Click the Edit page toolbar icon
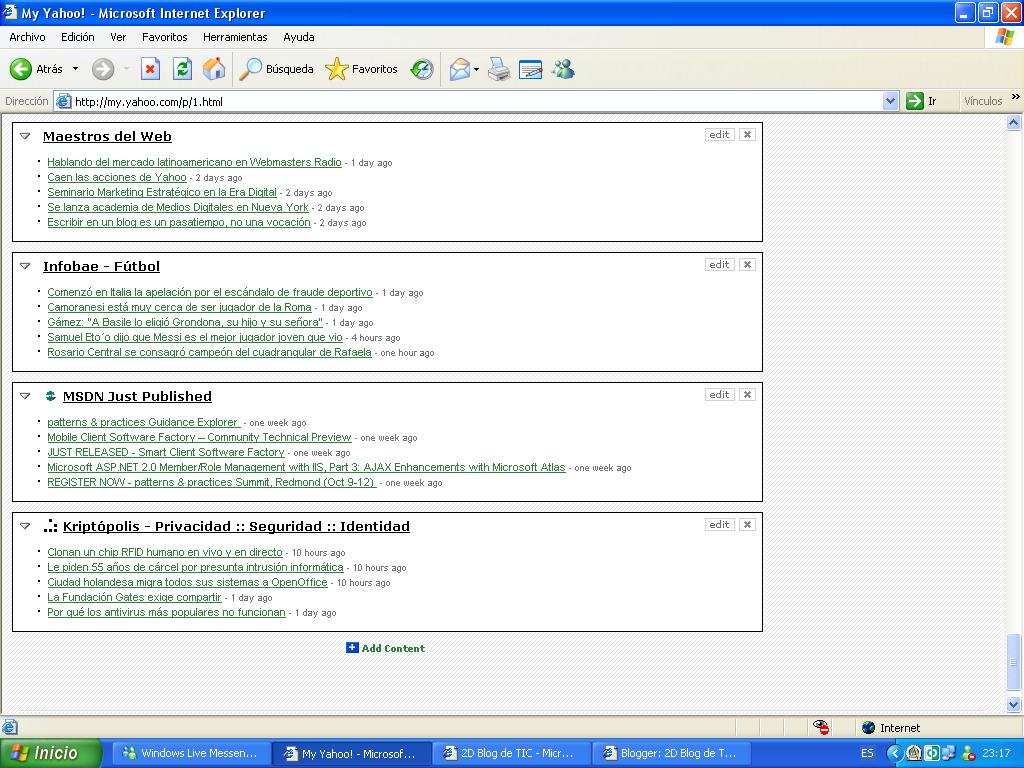The width and height of the screenshot is (1024, 768). click(x=530, y=69)
